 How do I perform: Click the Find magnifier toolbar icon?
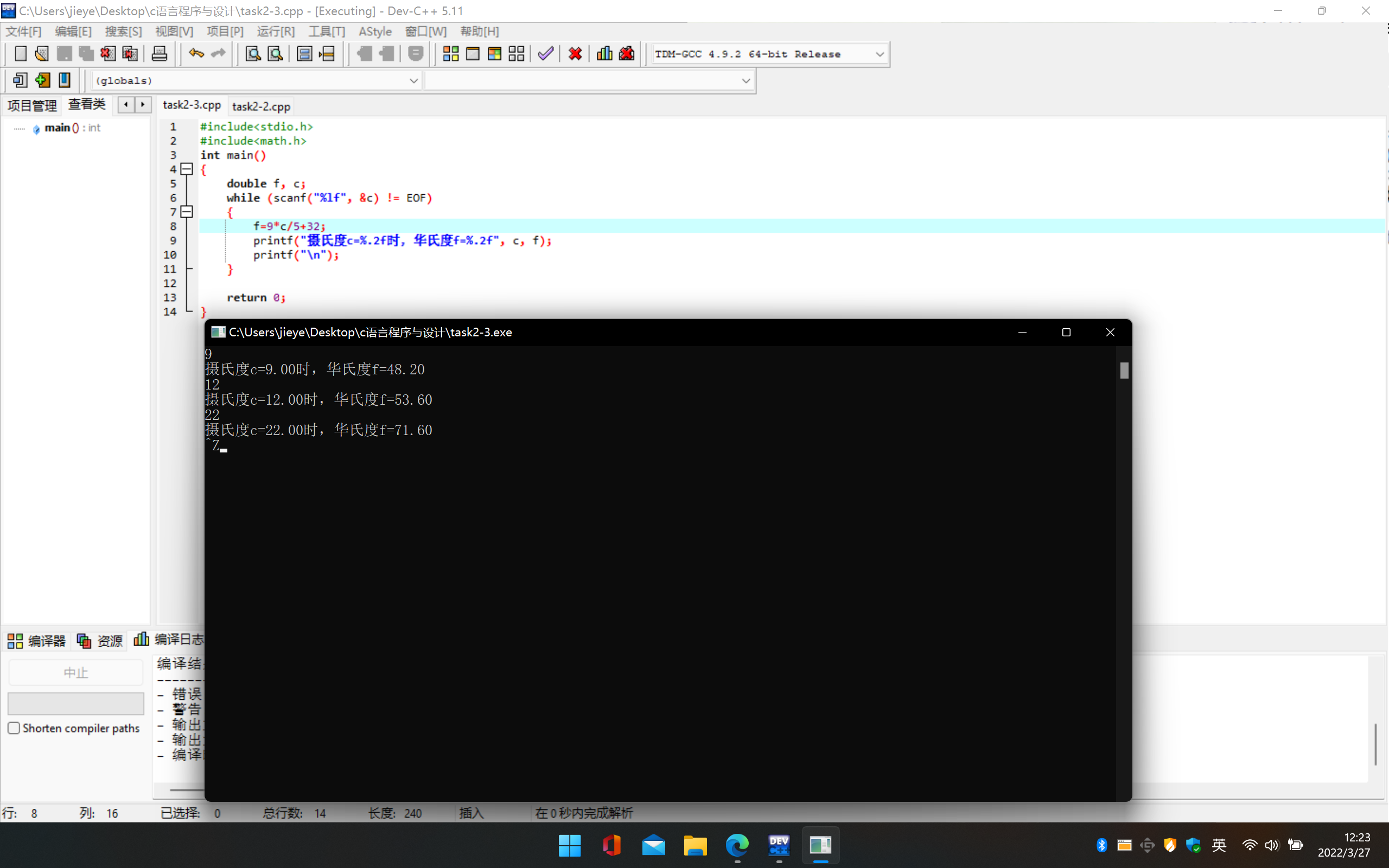click(x=253, y=54)
